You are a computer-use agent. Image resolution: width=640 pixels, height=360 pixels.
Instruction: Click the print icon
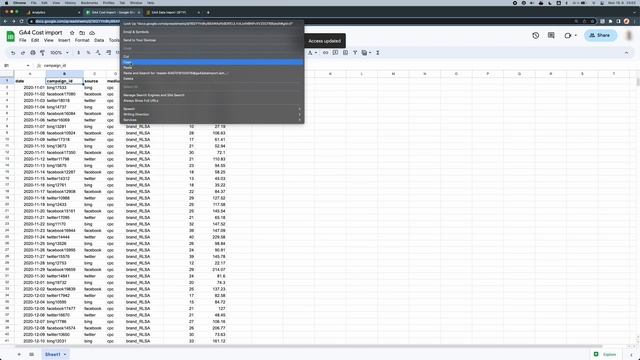33,53
